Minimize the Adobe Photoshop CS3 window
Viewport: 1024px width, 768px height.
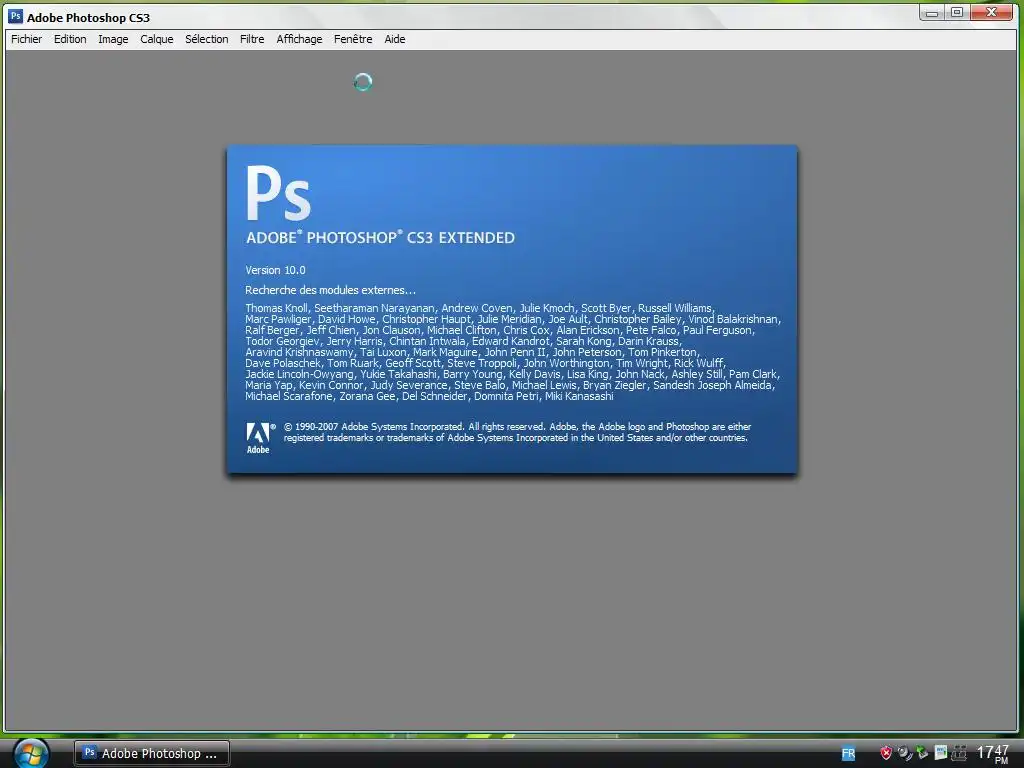[932, 12]
